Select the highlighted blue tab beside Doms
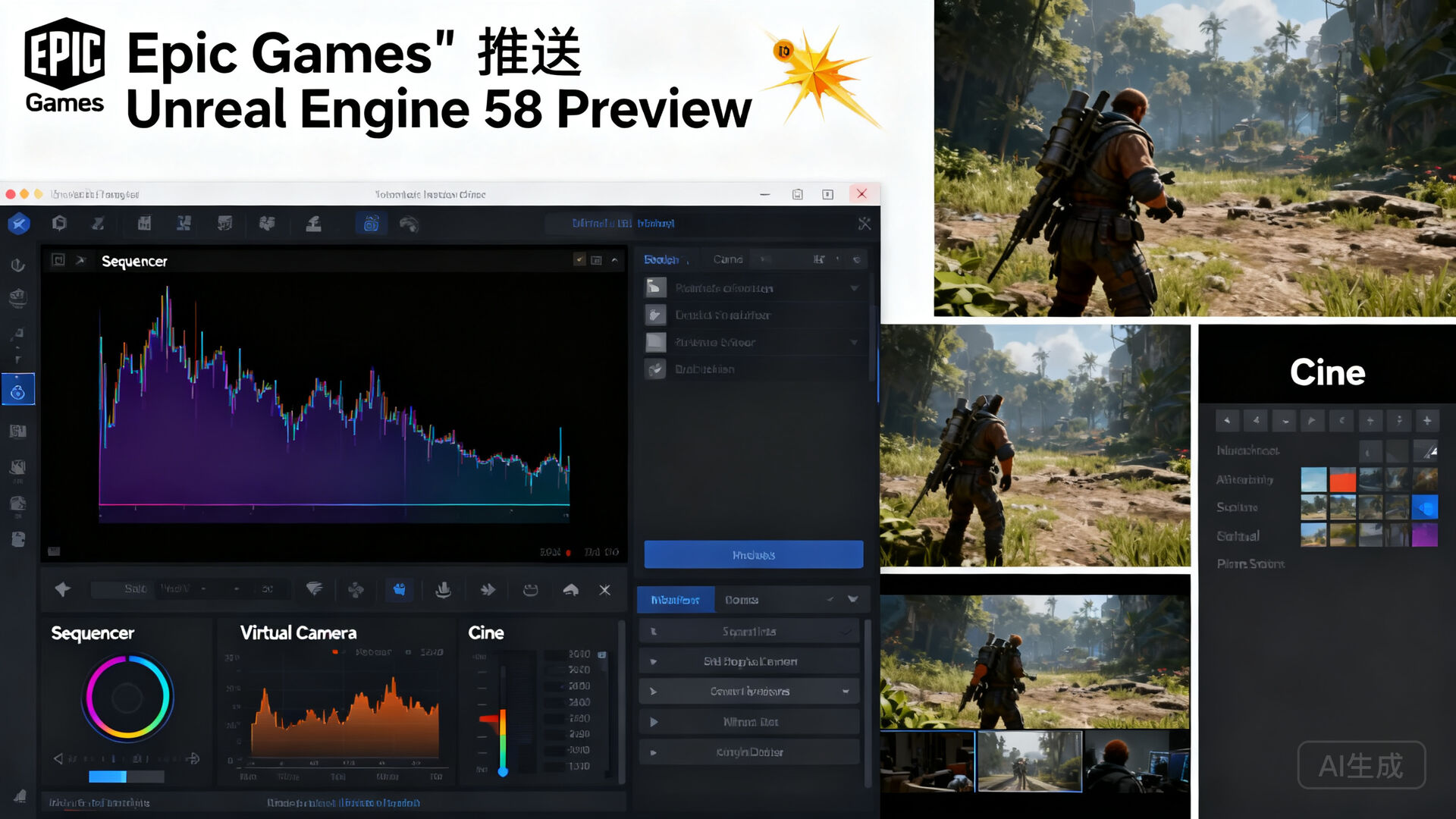 click(x=675, y=600)
